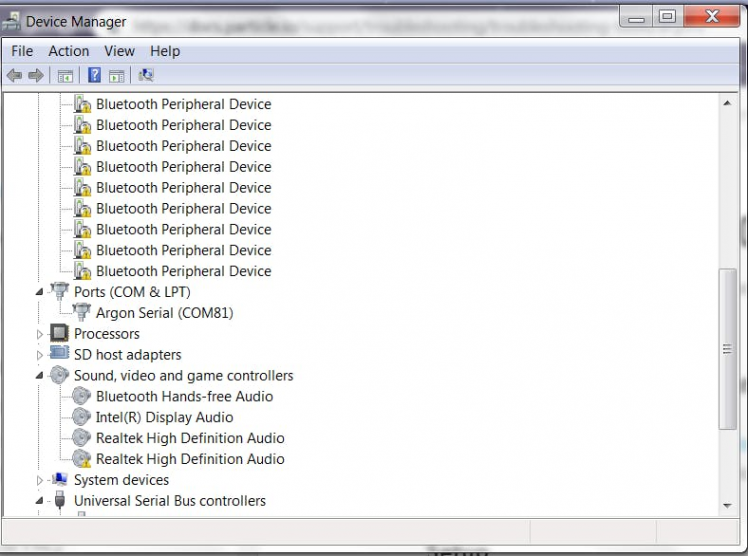Click the Show/Hide Action Pane icon

click(116, 76)
